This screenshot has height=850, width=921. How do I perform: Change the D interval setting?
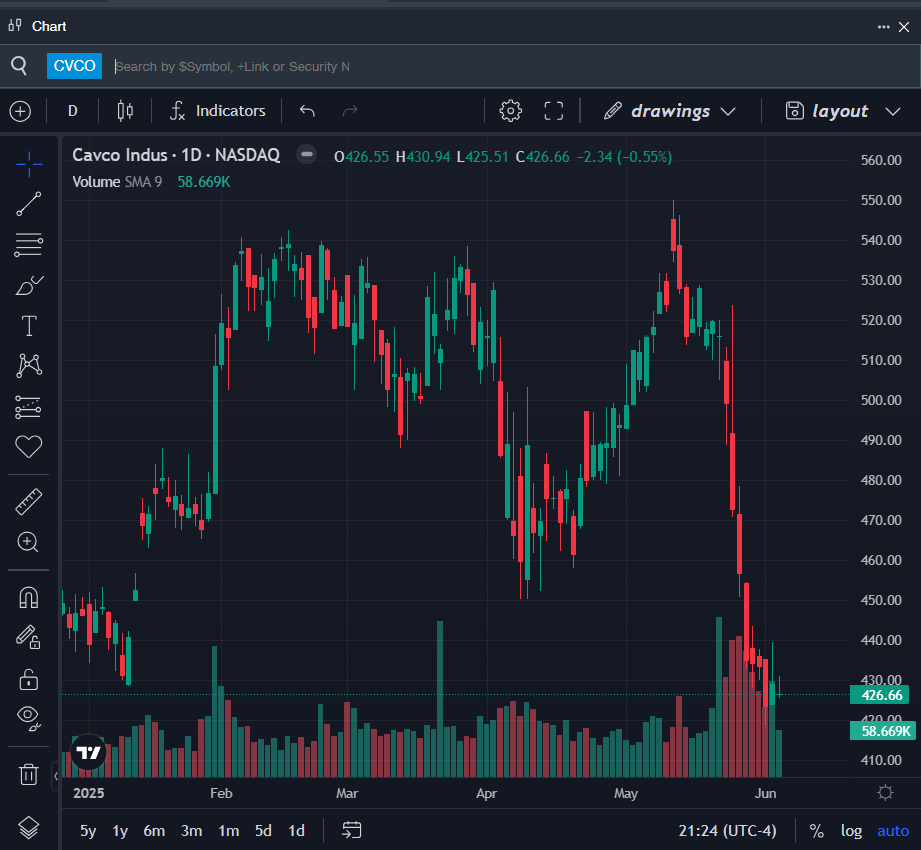point(73,111)
